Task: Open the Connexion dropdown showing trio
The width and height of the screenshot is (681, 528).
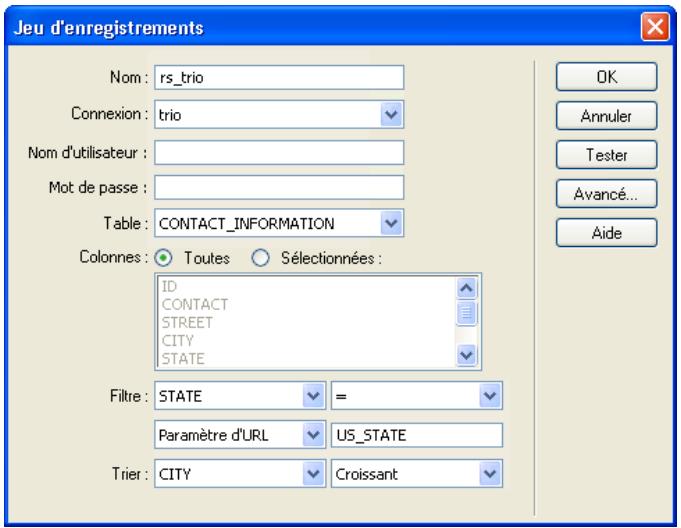Action: (x=279, y=115)
